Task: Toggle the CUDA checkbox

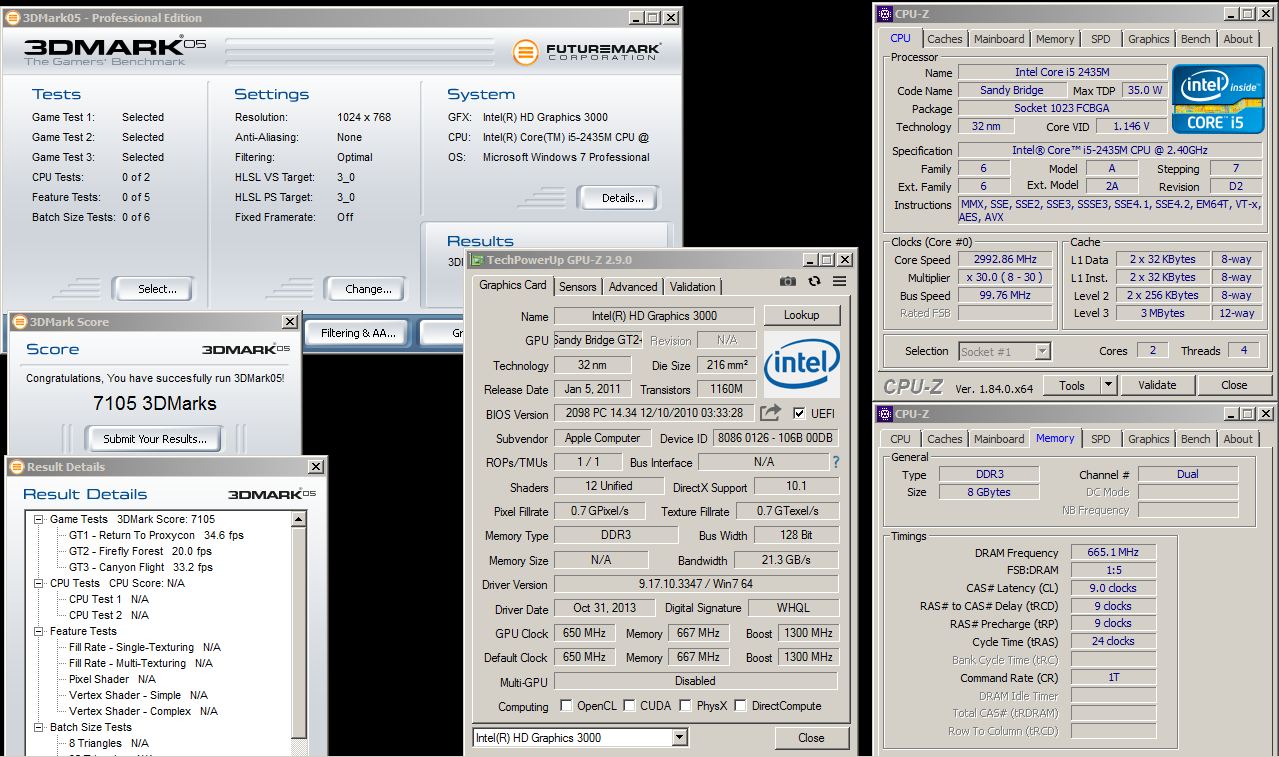Action: [630, 705]
